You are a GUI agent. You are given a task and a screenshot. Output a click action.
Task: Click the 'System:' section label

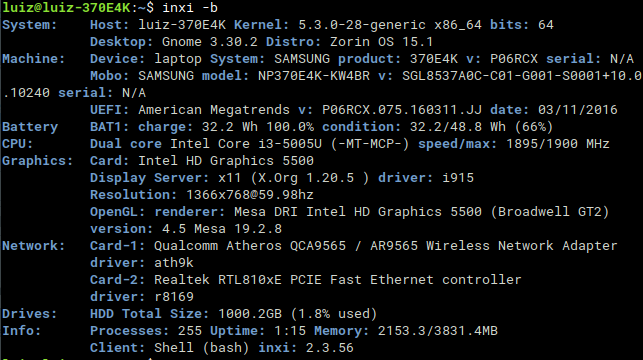pos(30,25)
